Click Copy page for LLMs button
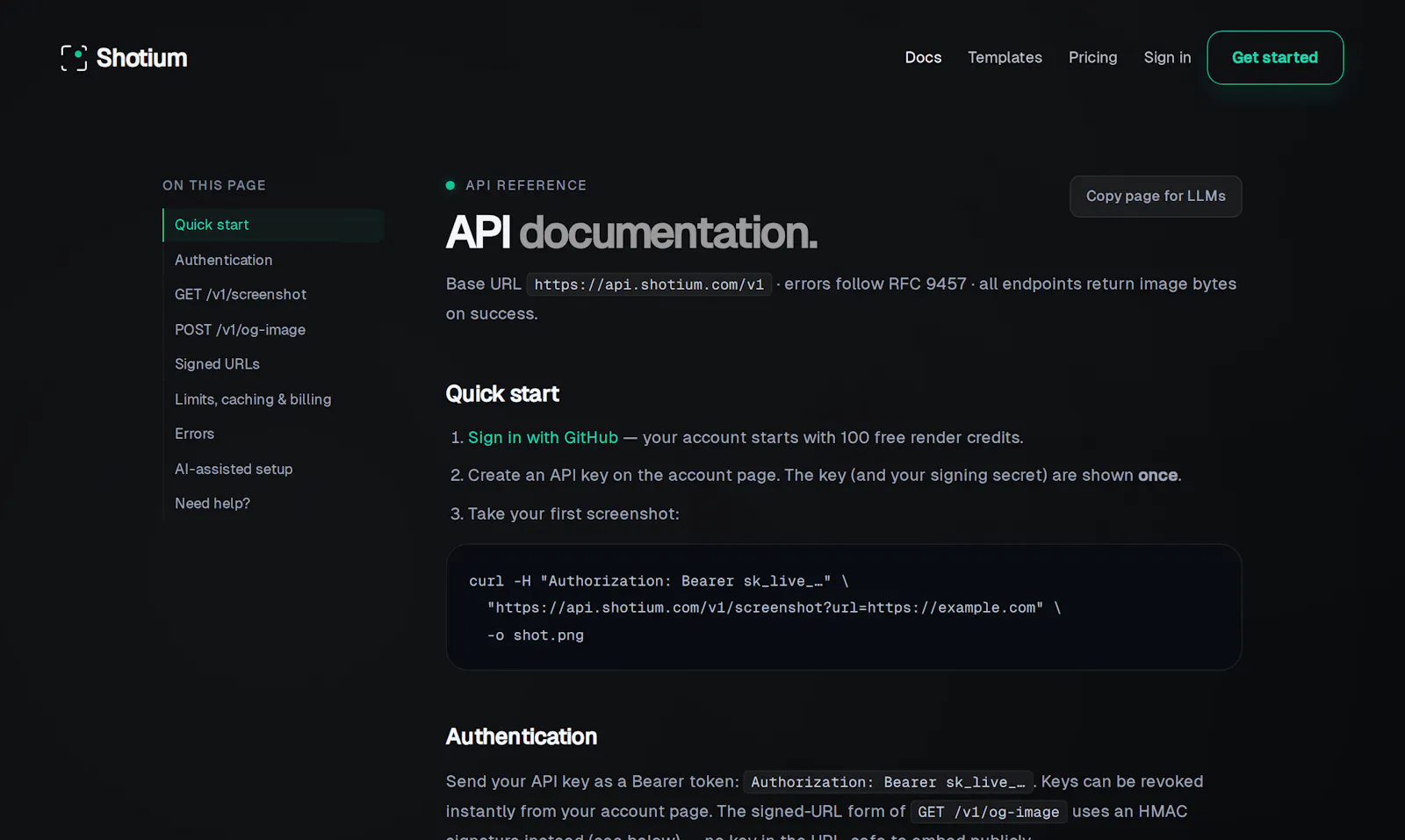 (1156, 197)
